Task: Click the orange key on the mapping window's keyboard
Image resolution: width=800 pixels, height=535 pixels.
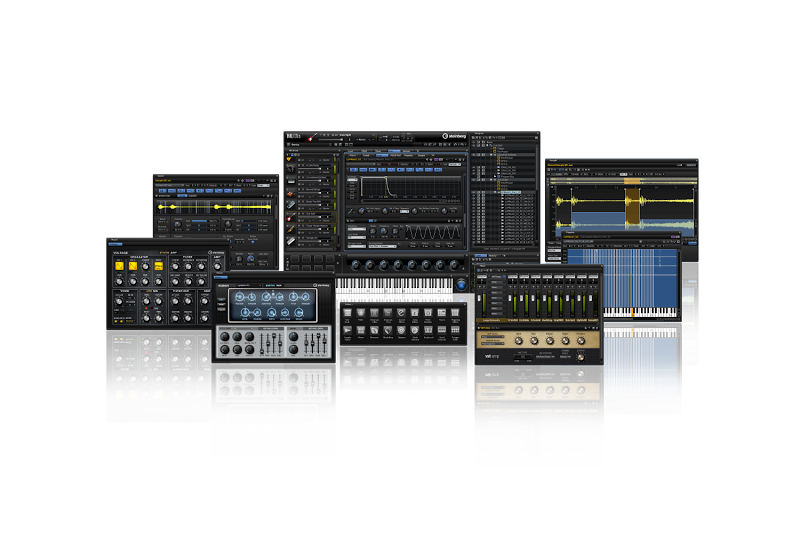Action: pyautogui.click(x=633, y=313)
